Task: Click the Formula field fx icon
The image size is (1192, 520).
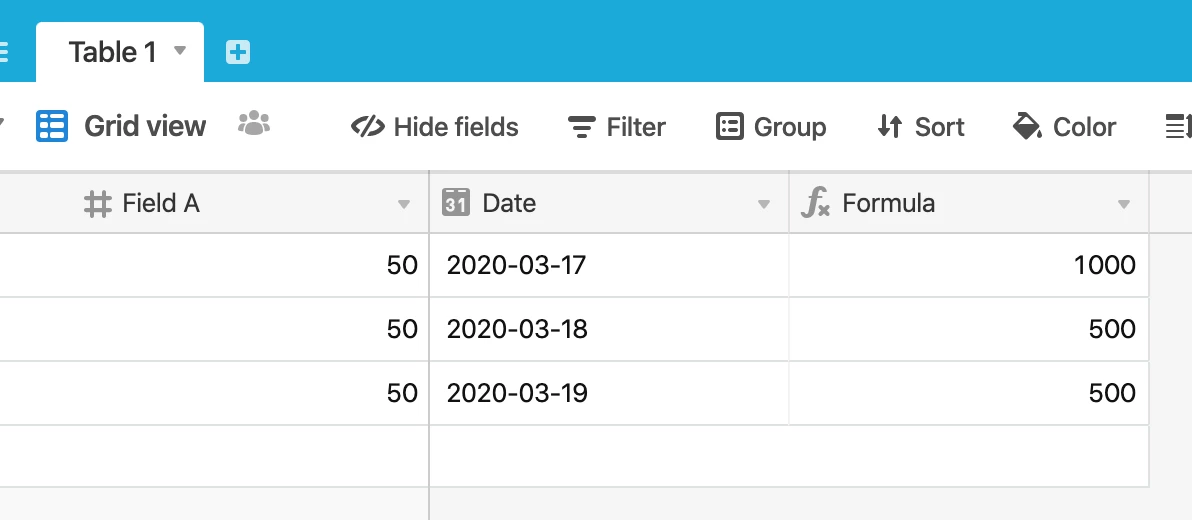Action: pyautogui.click(x=816, y=203)
